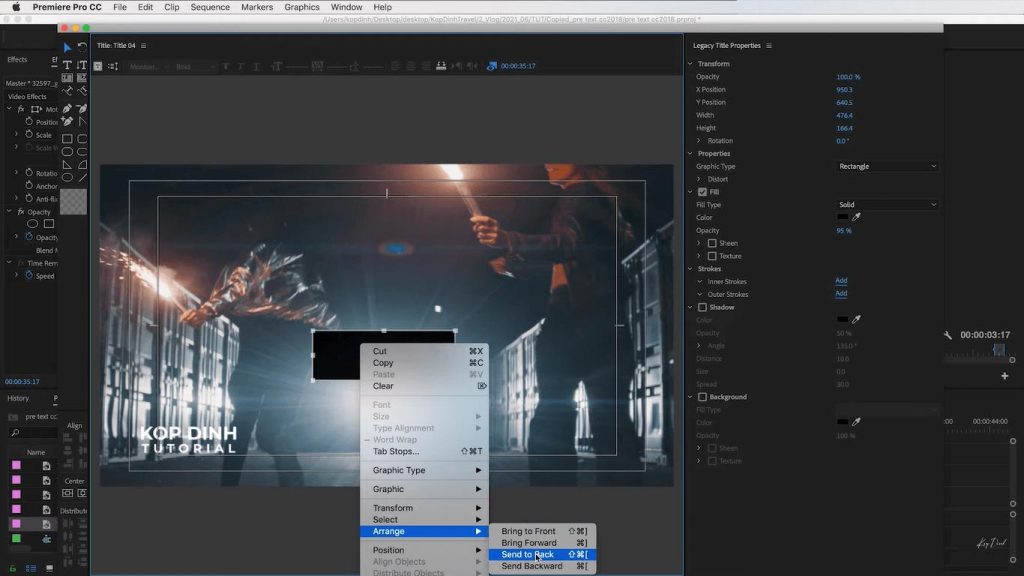The image size is (1024, 576).
Task: Add an Inner Stroke
Action: click(841, 281)
